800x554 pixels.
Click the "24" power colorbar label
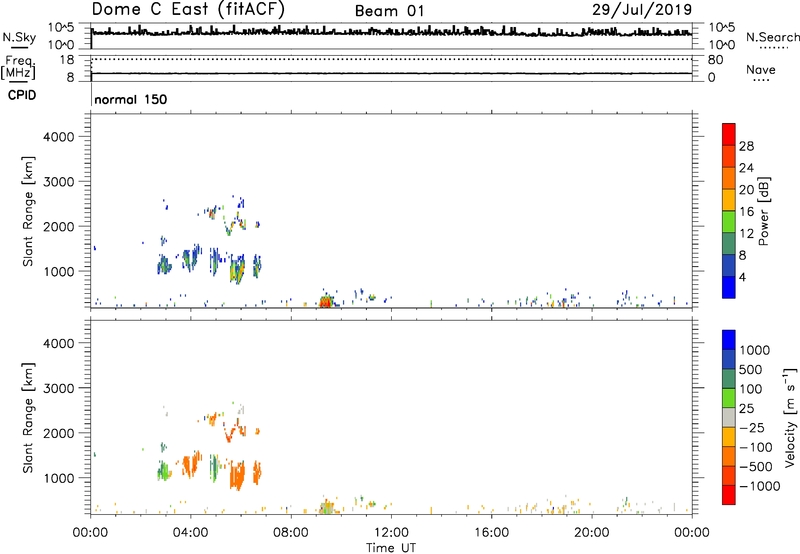point(746,168)
